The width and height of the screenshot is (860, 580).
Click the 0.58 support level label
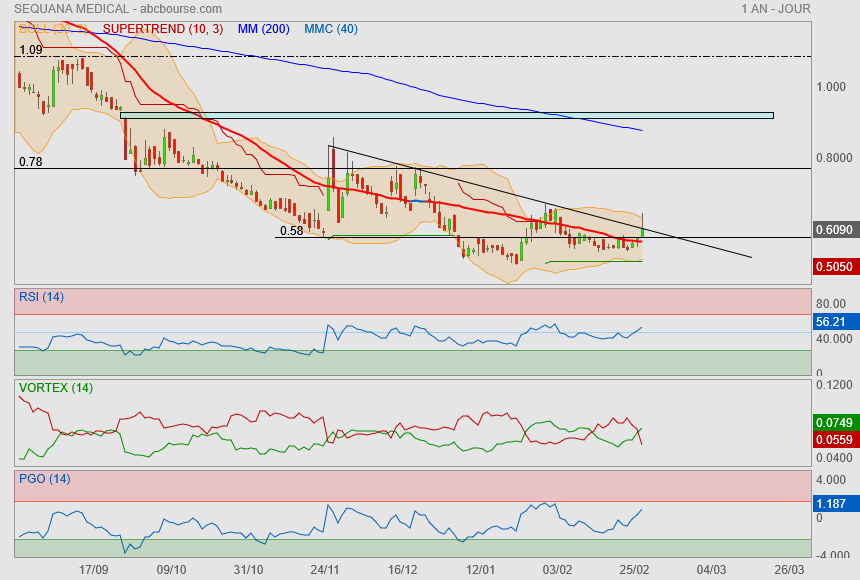pos(291,230)
